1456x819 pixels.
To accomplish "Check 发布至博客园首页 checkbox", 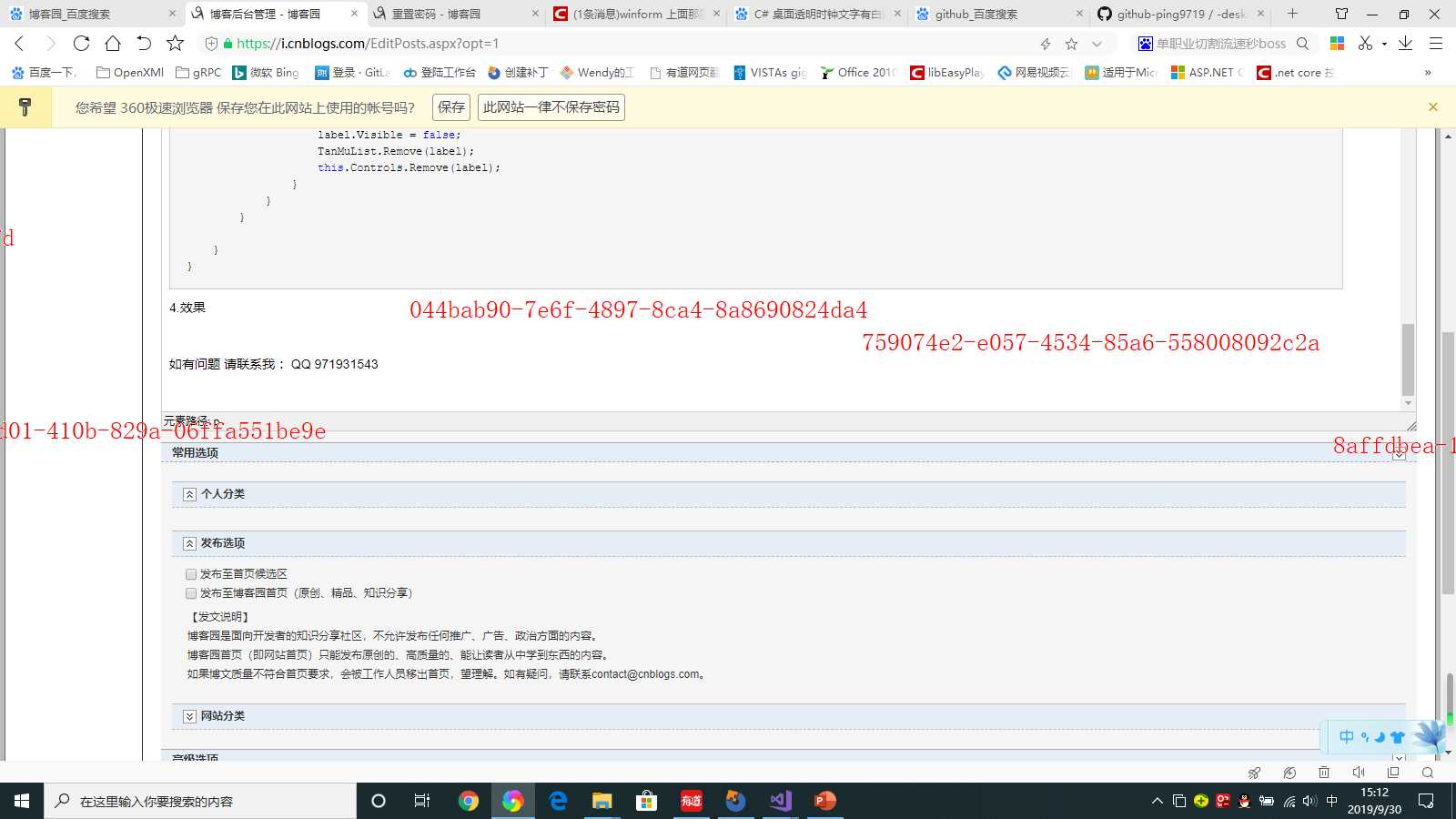I will pyautogui.click(x=191, y=593).
